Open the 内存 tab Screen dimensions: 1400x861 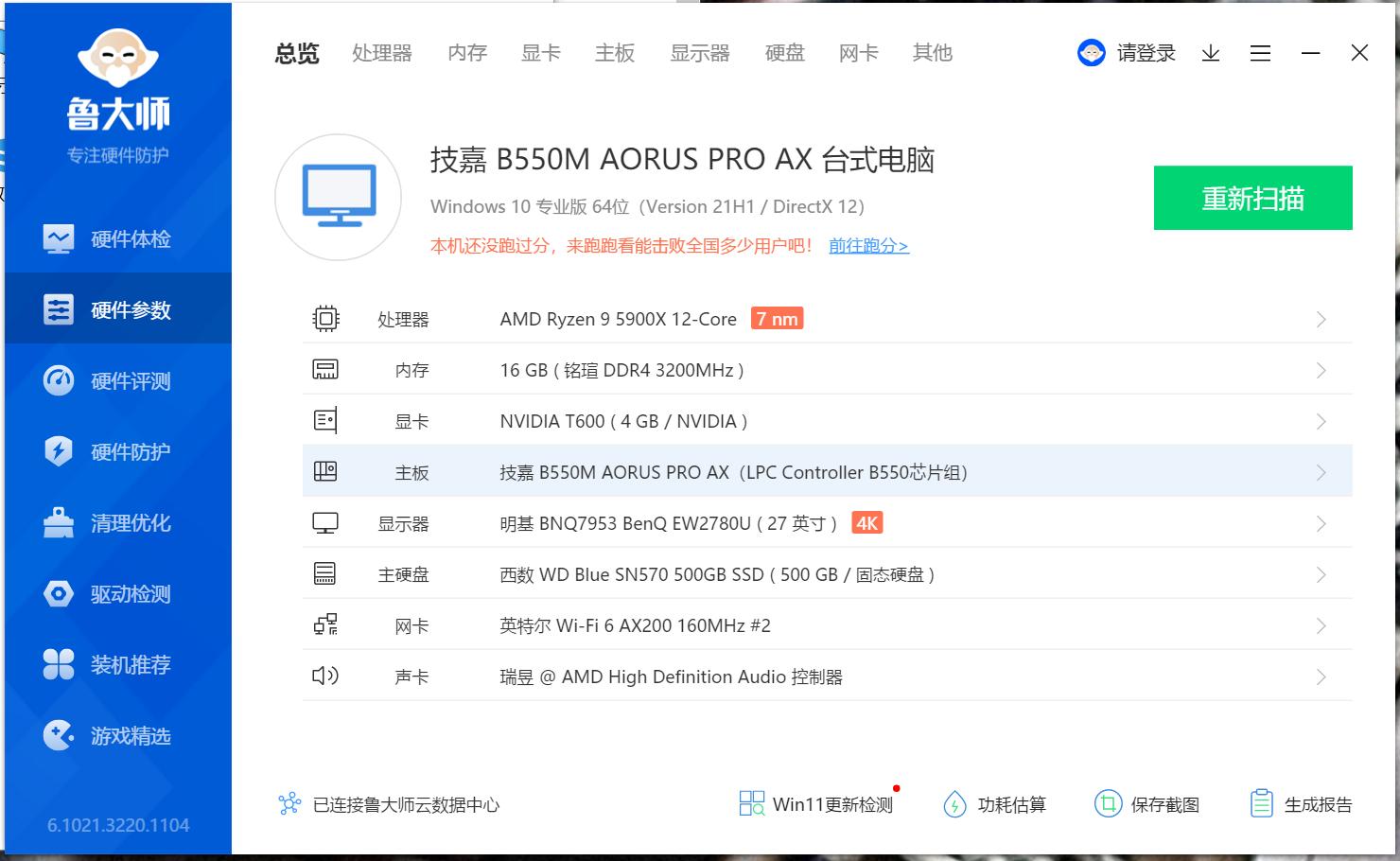click(x=465, y=53)
